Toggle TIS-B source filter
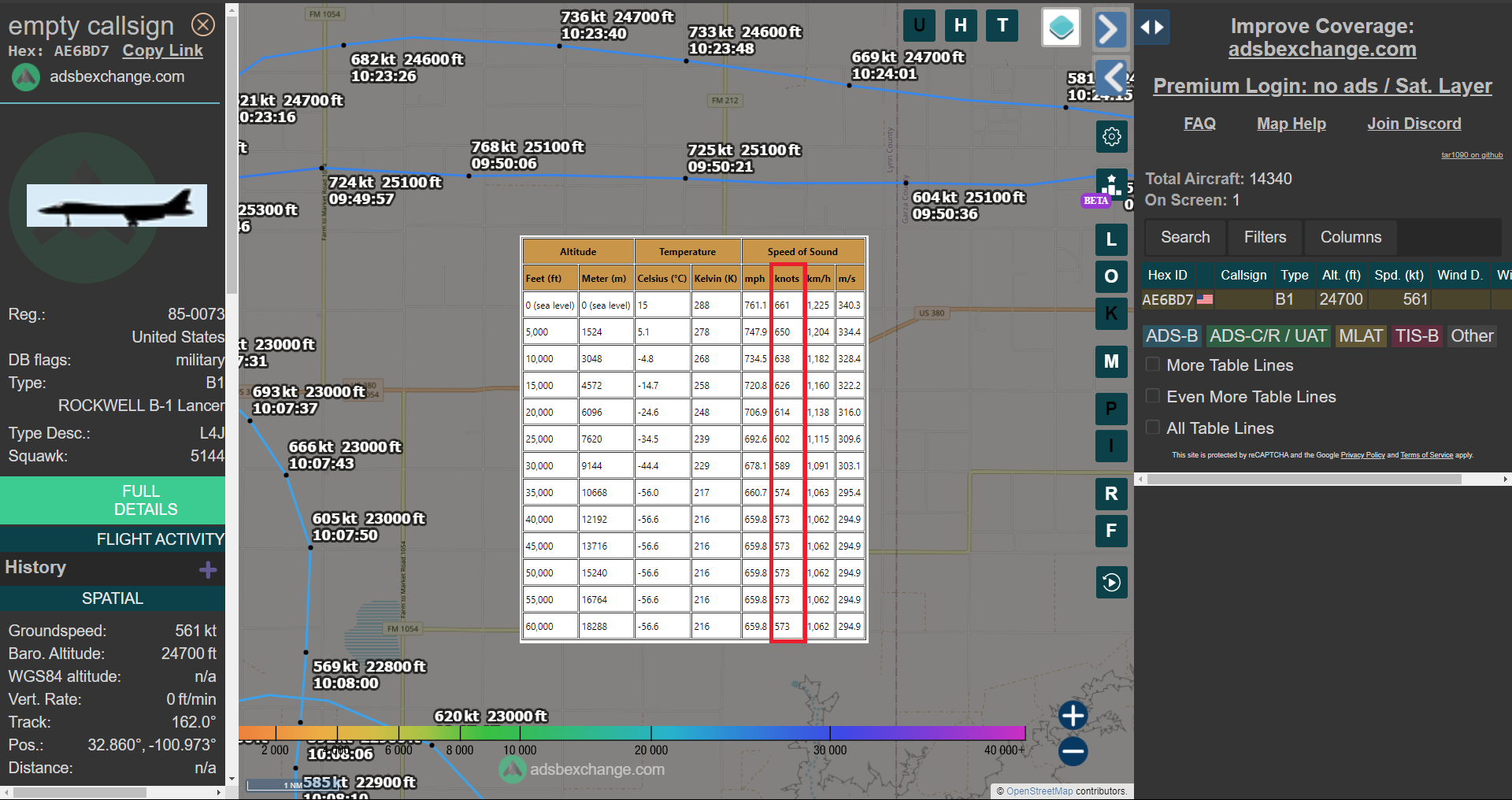This screenshot has height=800, width=1512. pyautogui.click(x=1417, y=336)
